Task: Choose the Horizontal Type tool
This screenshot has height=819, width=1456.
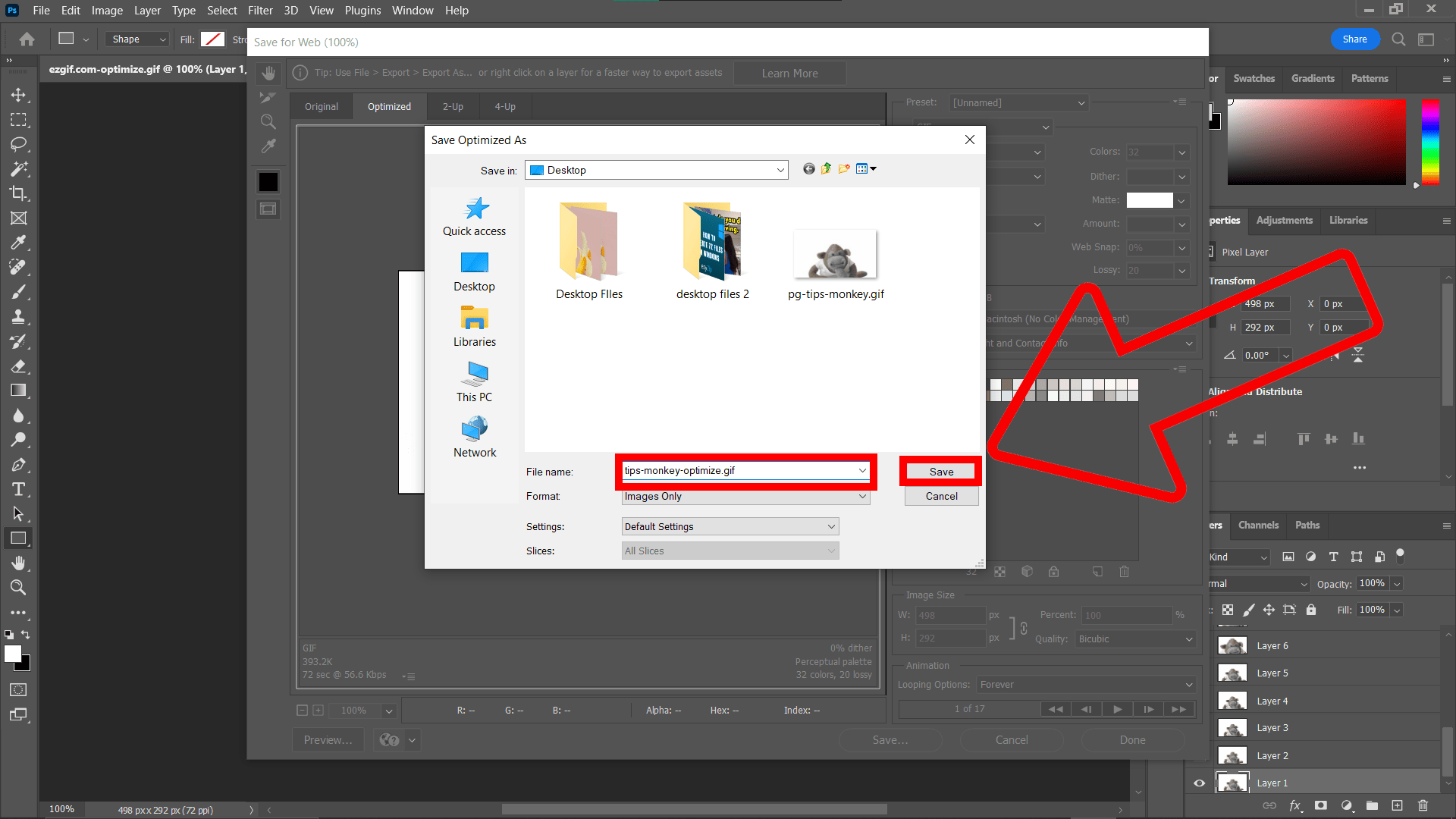Action: click(x=20, y=489)
